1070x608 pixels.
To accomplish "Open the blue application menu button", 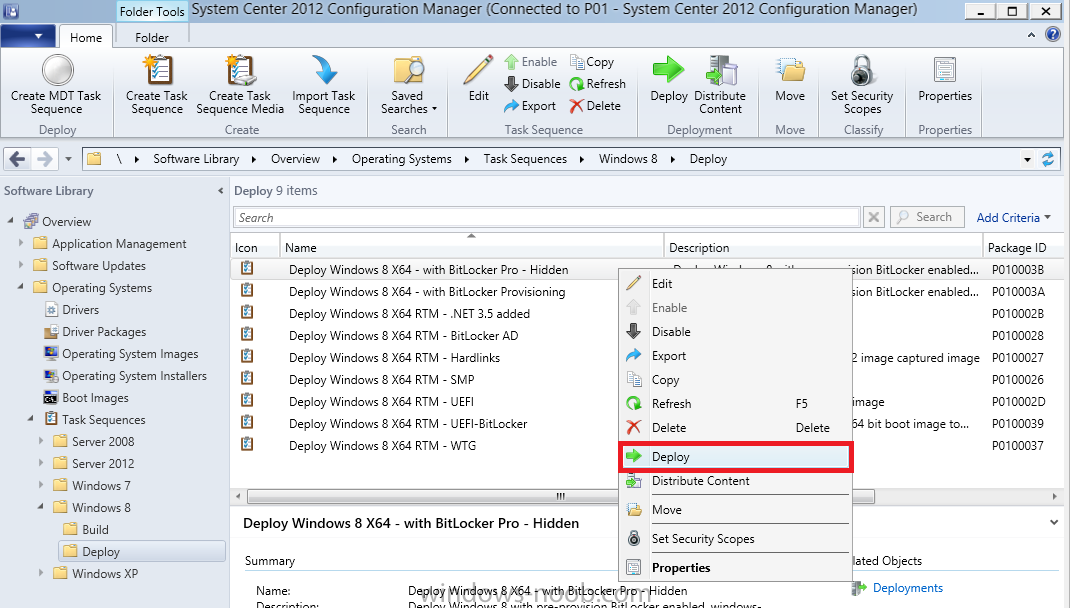I will [x=28, y=36].
